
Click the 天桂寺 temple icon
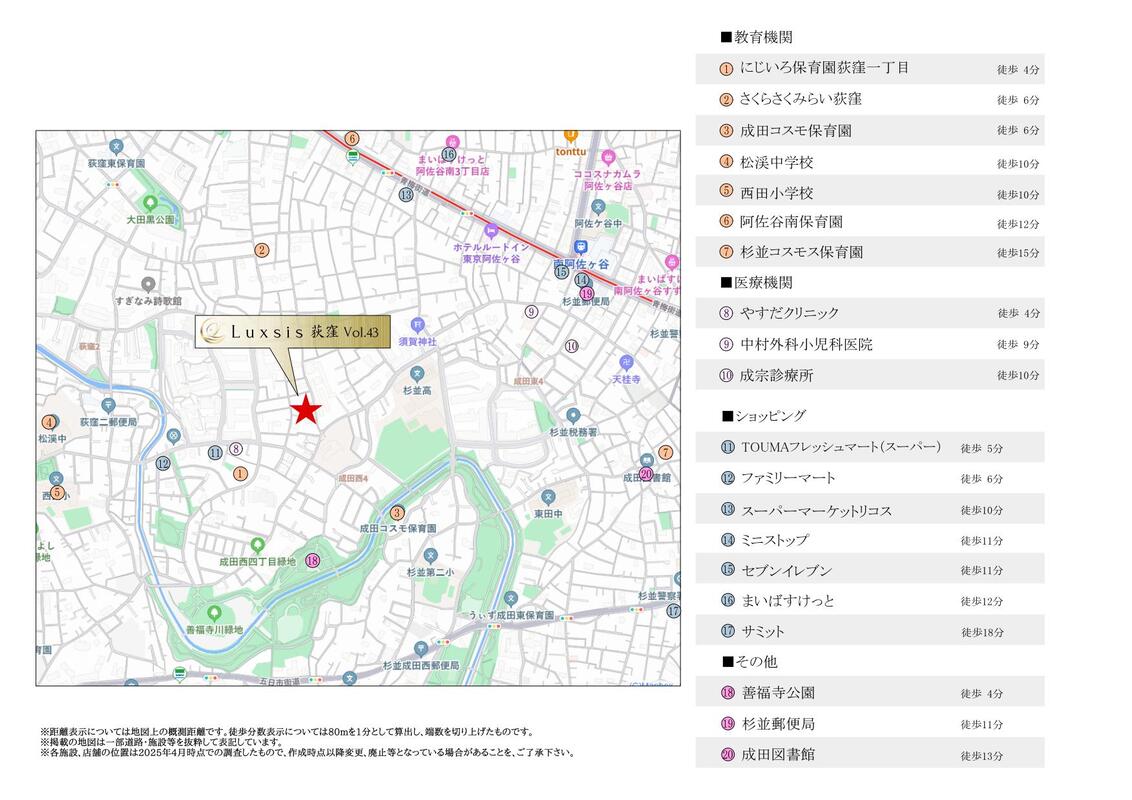[x=625, y=362]
